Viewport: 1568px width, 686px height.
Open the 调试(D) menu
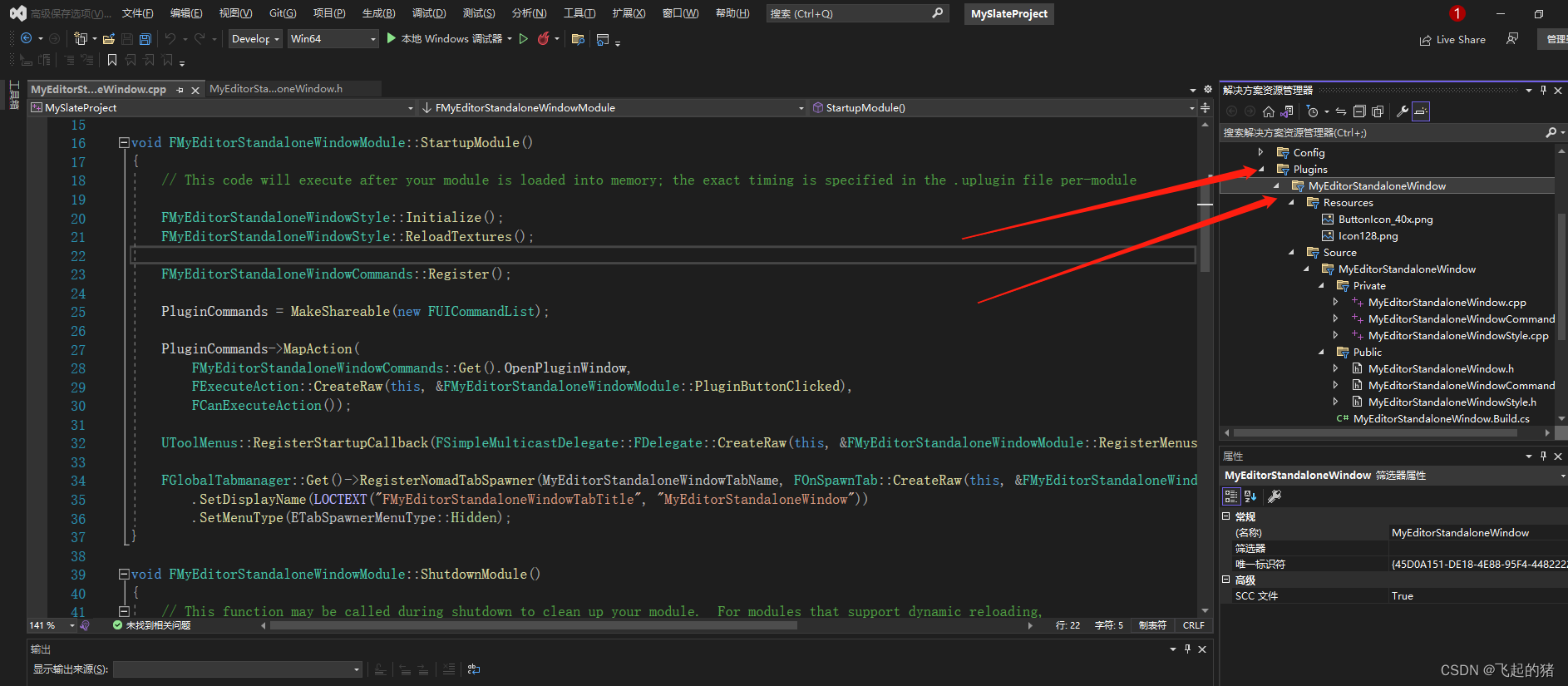tap(429, 13)
